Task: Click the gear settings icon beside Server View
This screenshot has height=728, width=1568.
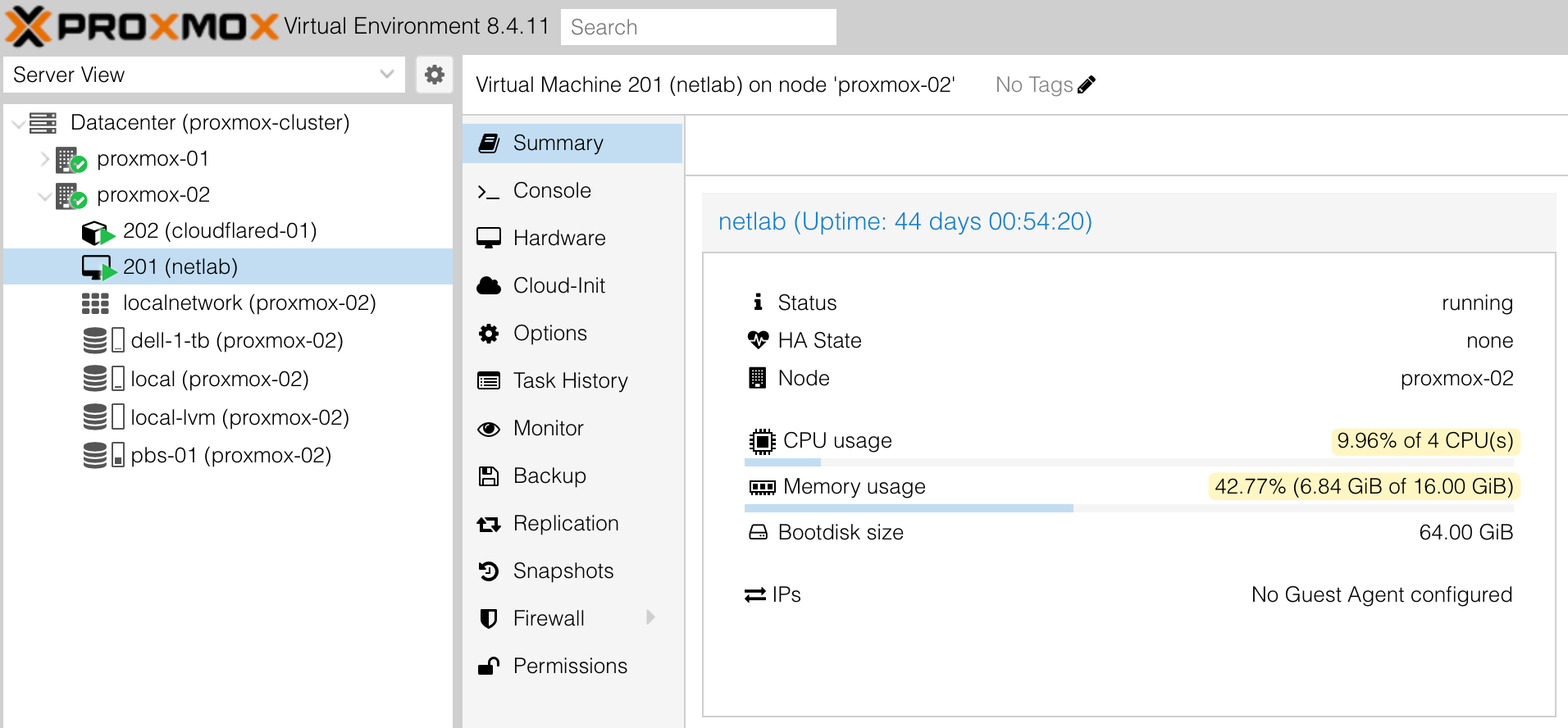Action: (x=434, y=75)
